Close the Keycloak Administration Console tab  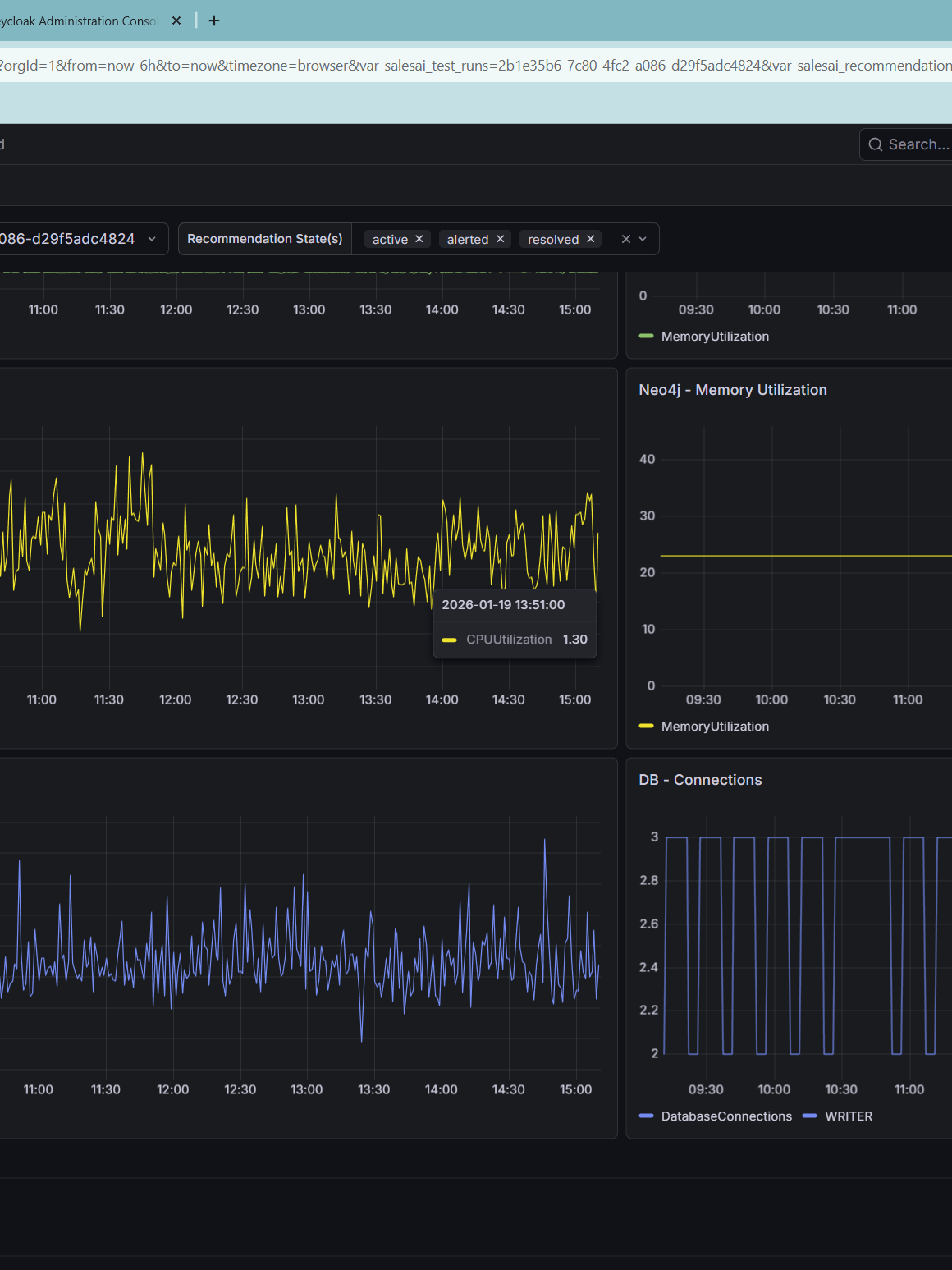[176, 21]
